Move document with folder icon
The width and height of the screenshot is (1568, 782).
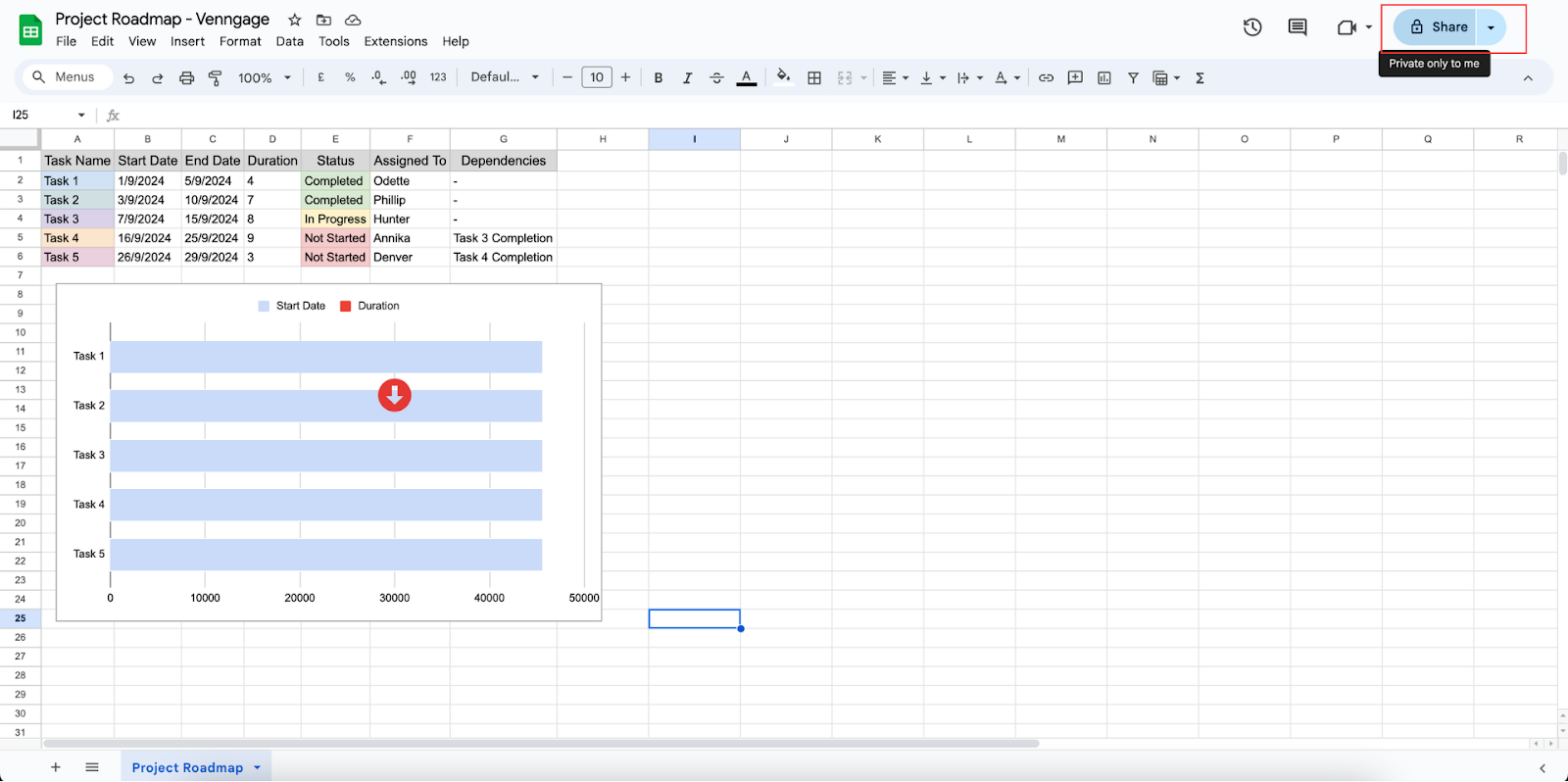click(x=323, y=20)
